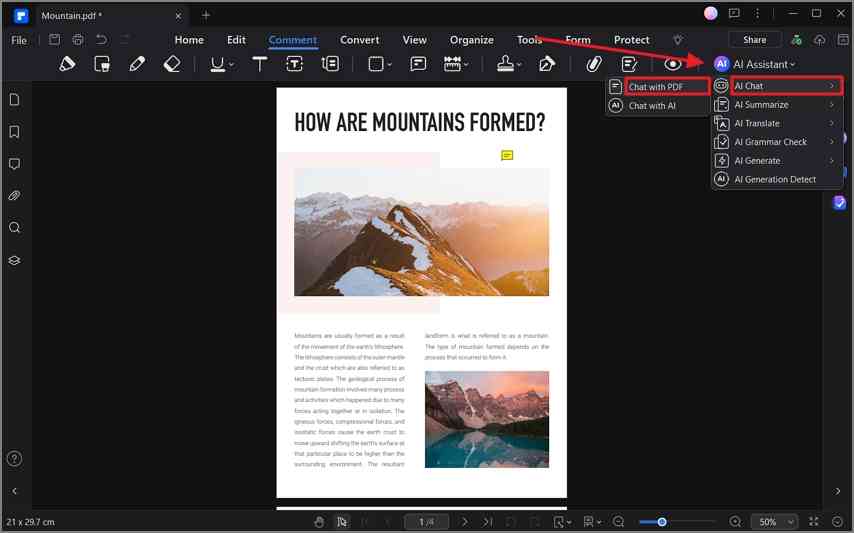The image size is (854, 533).
Task: Click the yellow sticky note on the page
Action: (507, 156)
